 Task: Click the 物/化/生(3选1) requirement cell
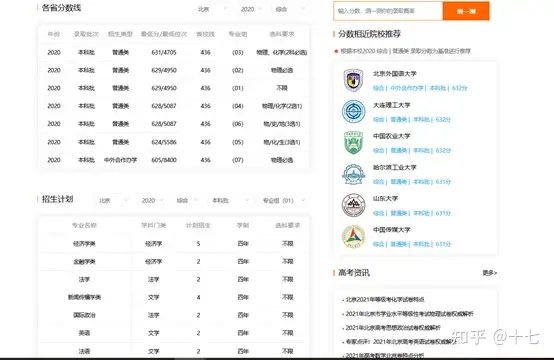tap(282, 142)
